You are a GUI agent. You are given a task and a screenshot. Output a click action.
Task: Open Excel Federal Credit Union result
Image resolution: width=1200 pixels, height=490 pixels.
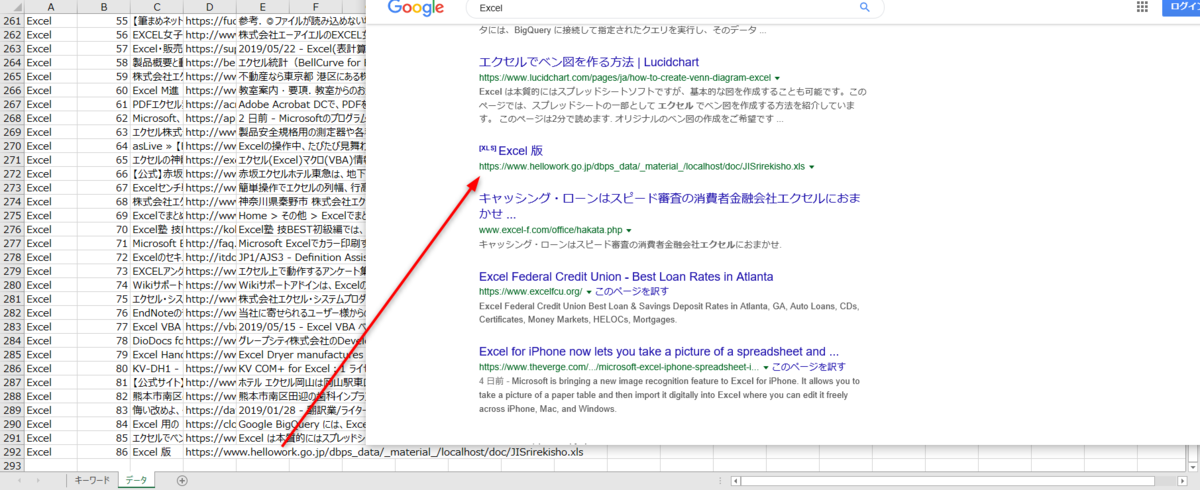tap(626, 276)
